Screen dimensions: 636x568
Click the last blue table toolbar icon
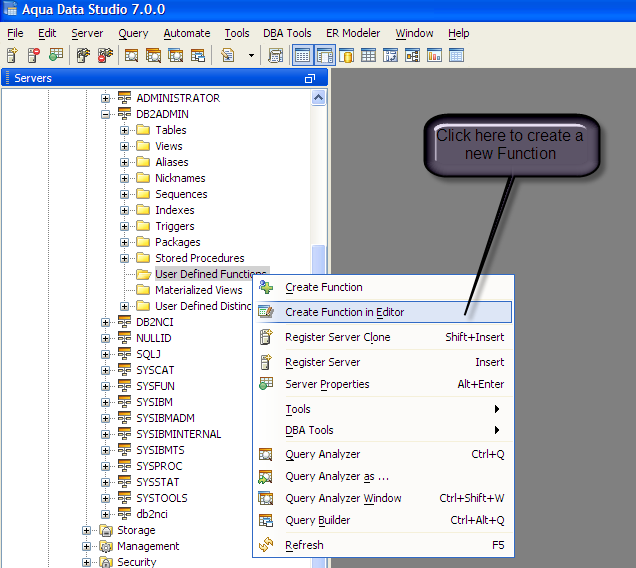[456, 55]
